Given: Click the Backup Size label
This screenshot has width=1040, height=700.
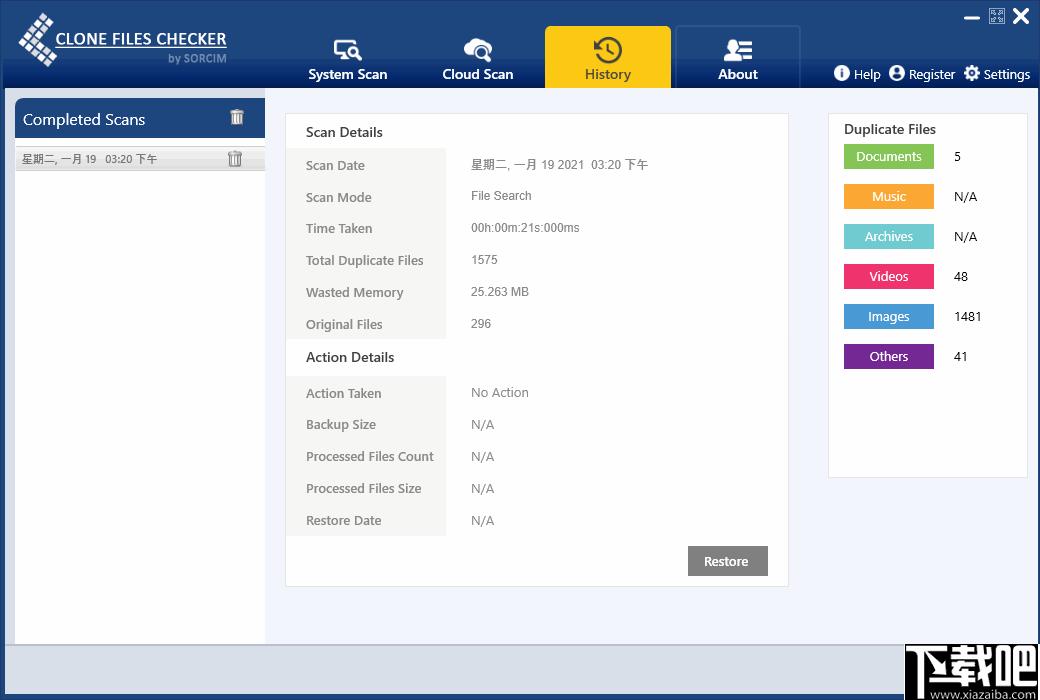Looking at the screenshot, I should [x=341, y=425].
